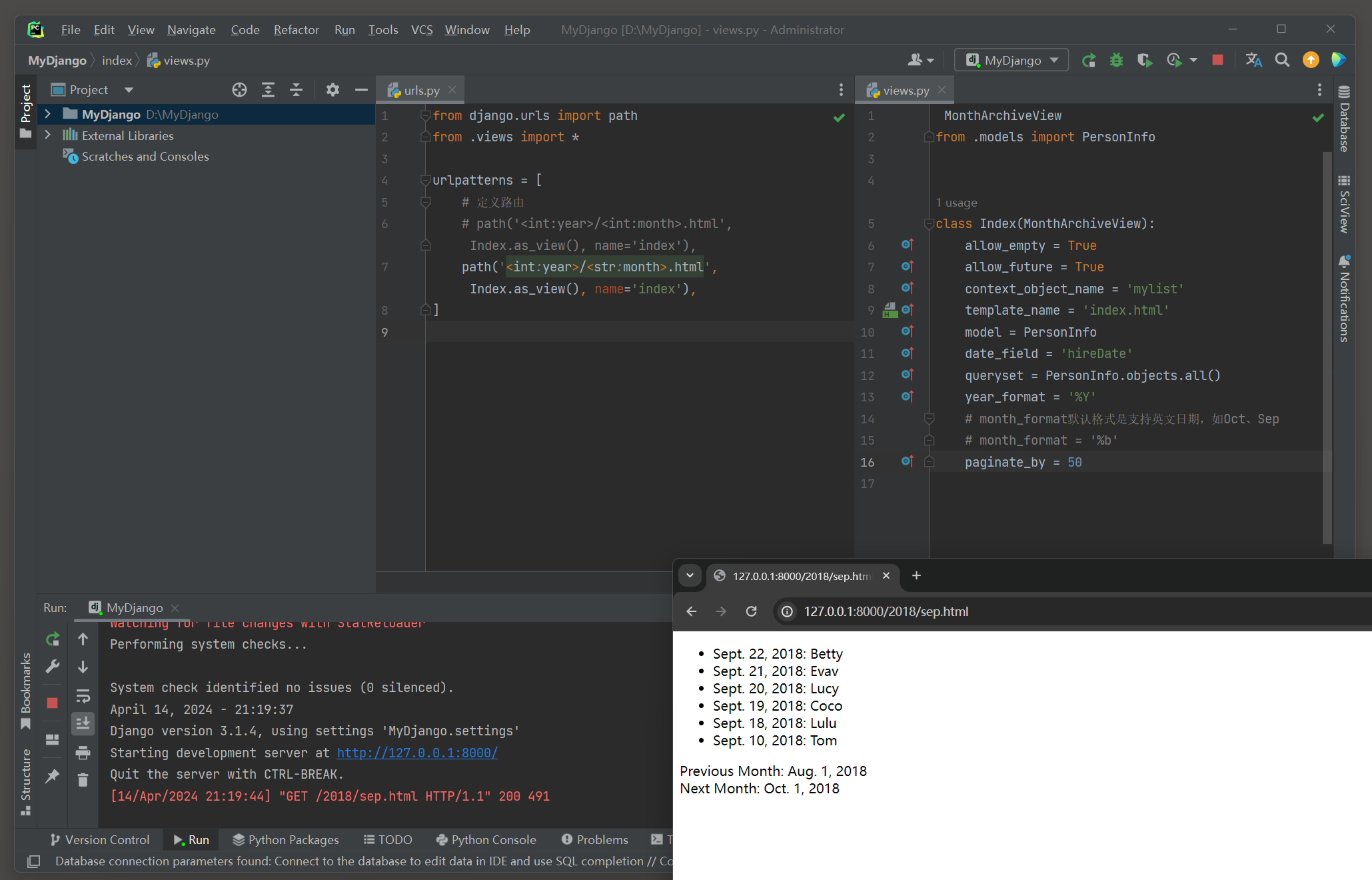Run MyDjango with coverage icon

pyautogui.click(x=1145, y=61)
